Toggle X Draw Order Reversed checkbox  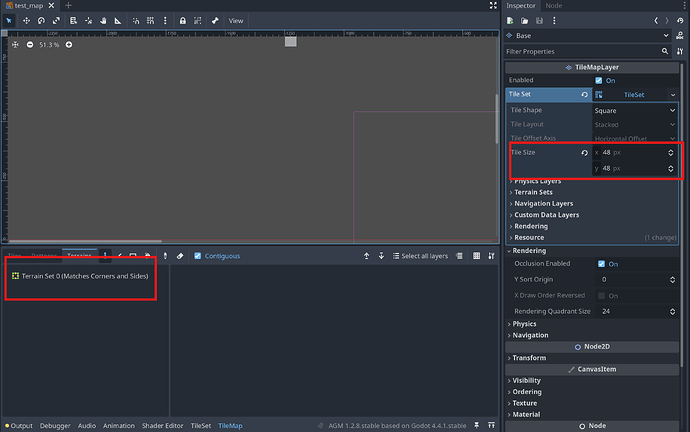coord(602,296)
